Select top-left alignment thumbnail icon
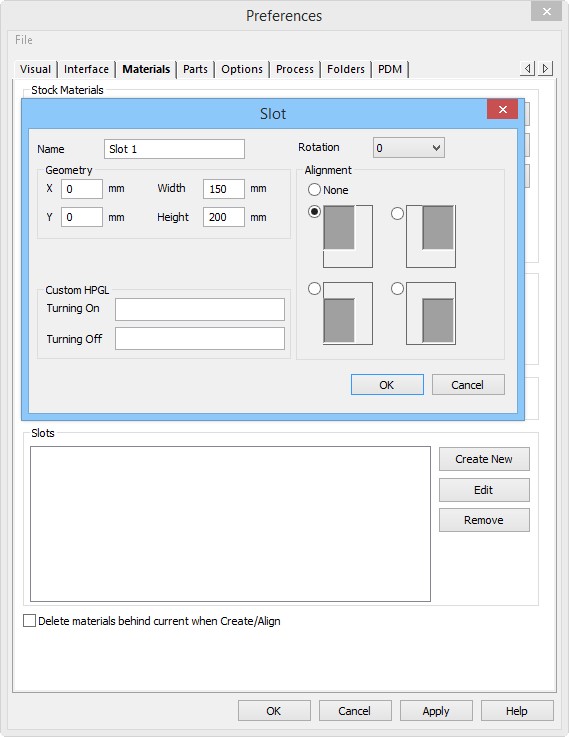 click(348, 236)
